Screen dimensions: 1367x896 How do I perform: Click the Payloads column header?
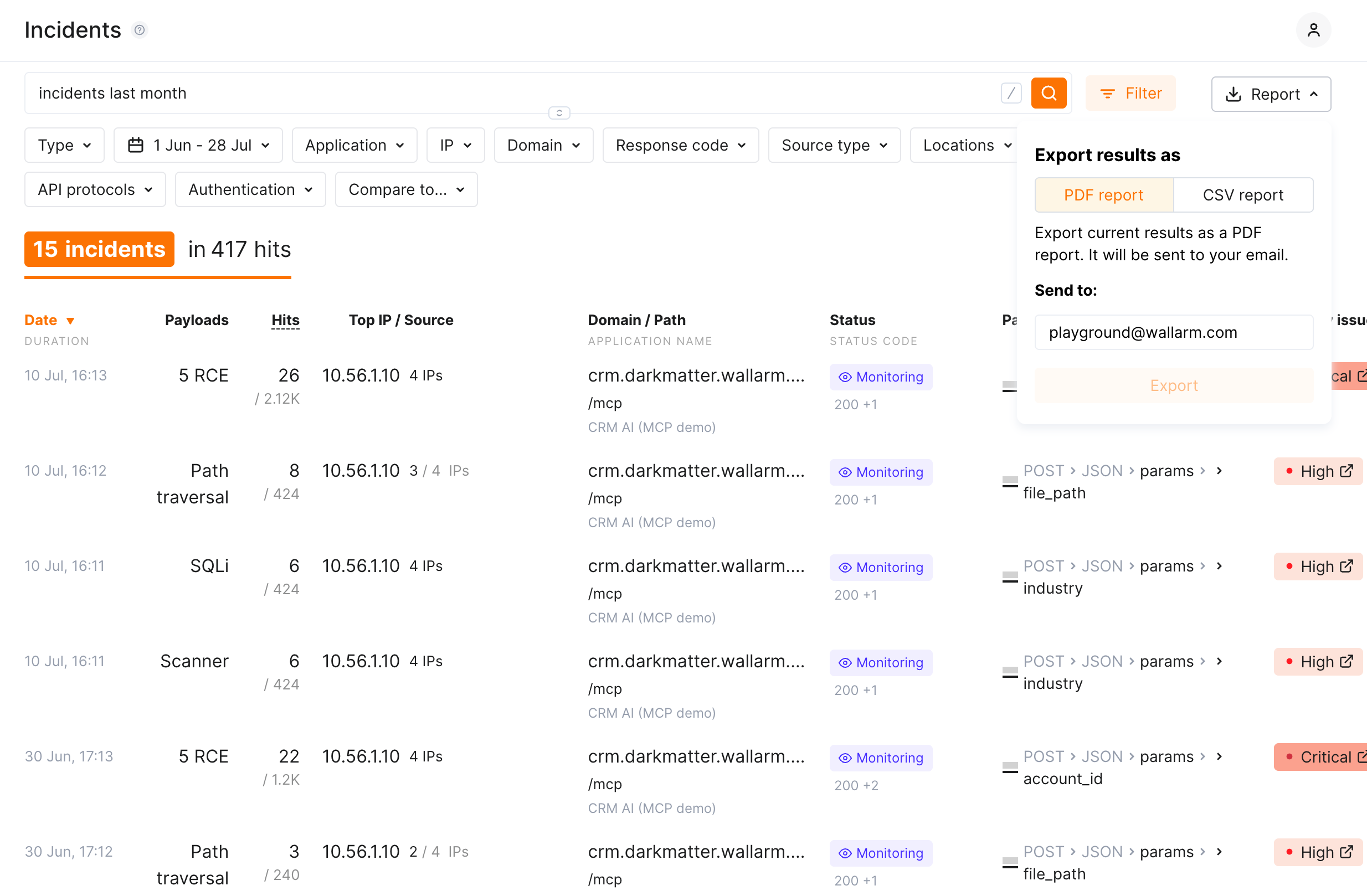pos(197,320)
